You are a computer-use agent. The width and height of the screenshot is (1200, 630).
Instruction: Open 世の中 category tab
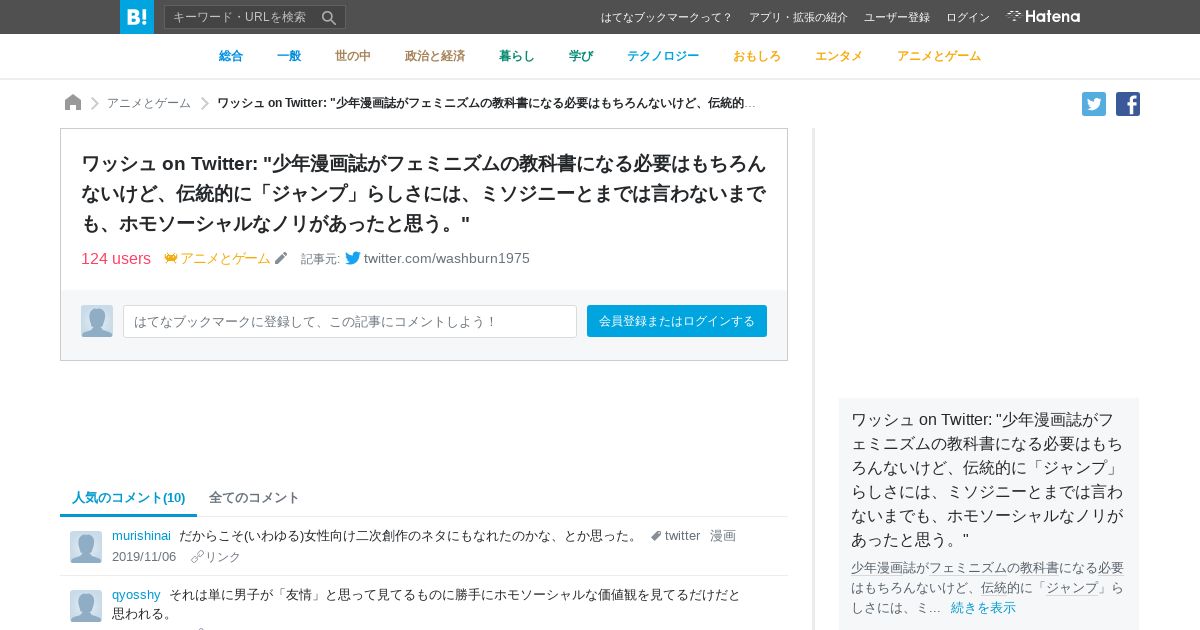[353, 56]
